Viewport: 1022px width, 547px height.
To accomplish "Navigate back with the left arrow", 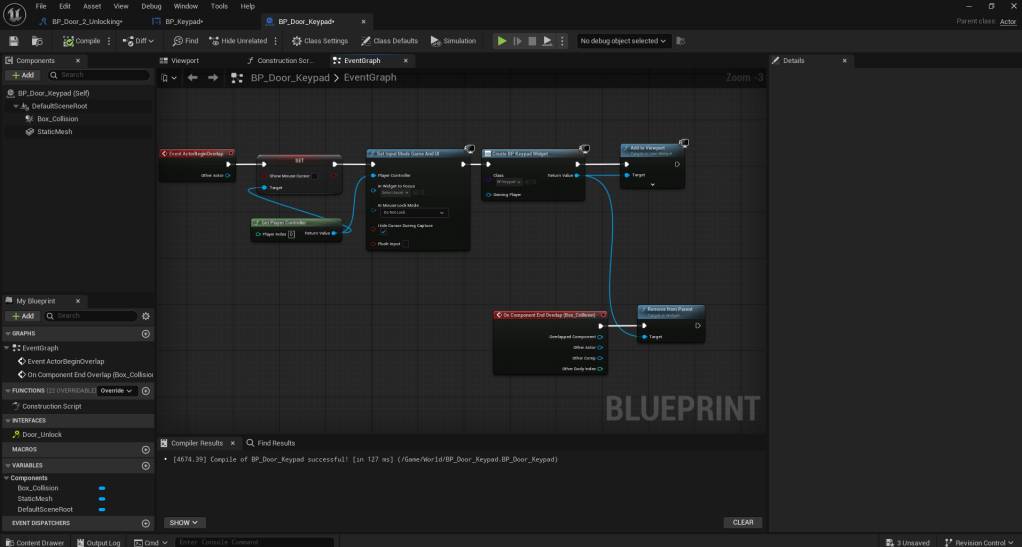I will pos(193,77).
